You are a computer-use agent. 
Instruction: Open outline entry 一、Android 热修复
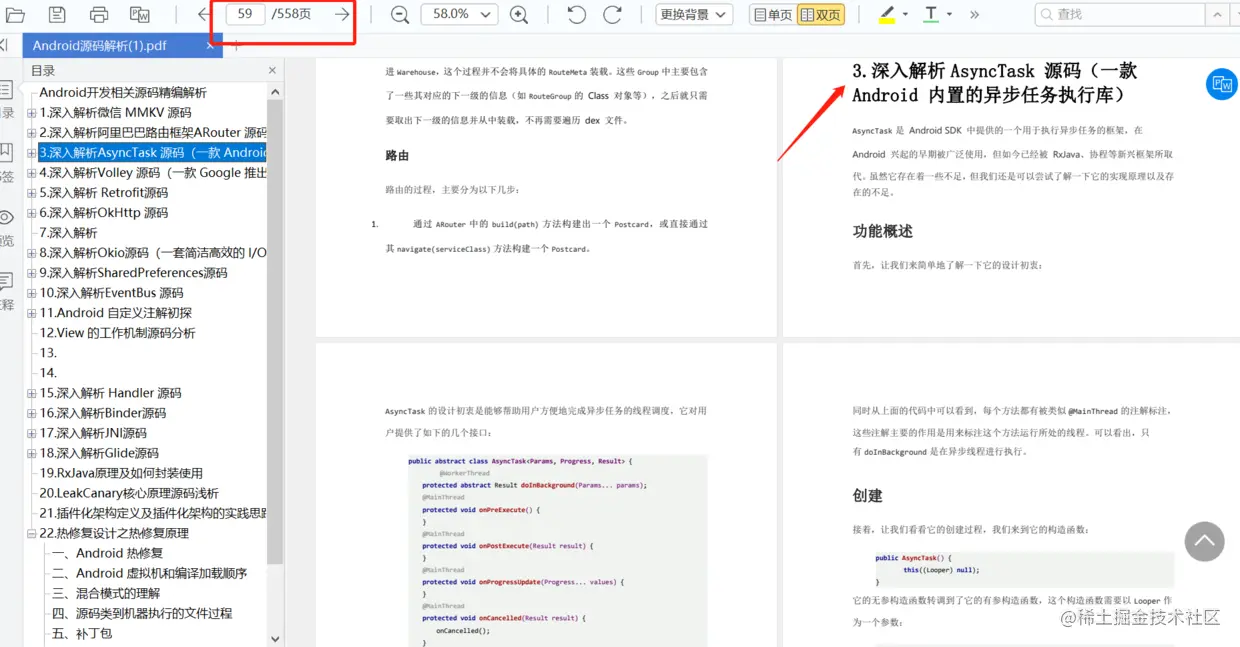point(107,553)
